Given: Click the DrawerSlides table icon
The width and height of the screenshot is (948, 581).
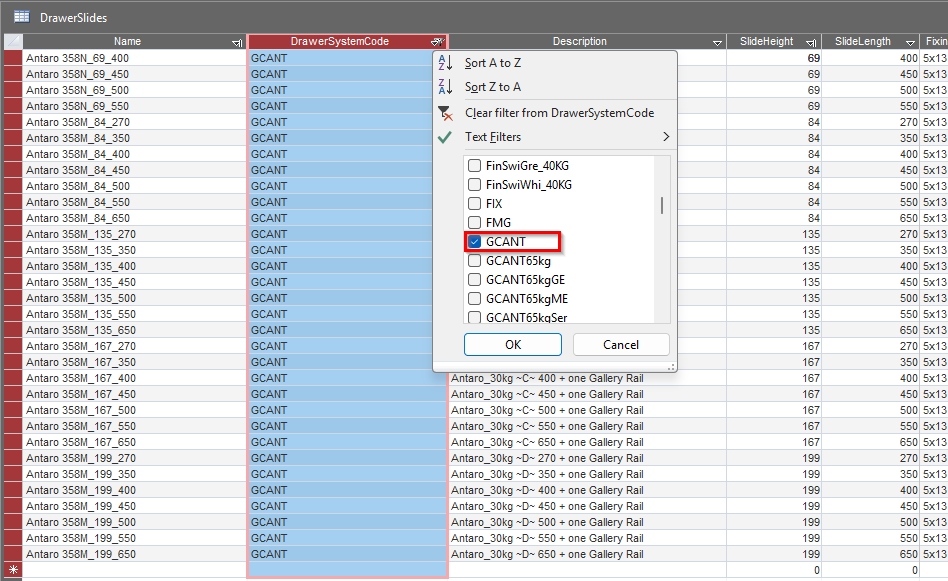Looking at the screenshot, I should pos(22,17).
